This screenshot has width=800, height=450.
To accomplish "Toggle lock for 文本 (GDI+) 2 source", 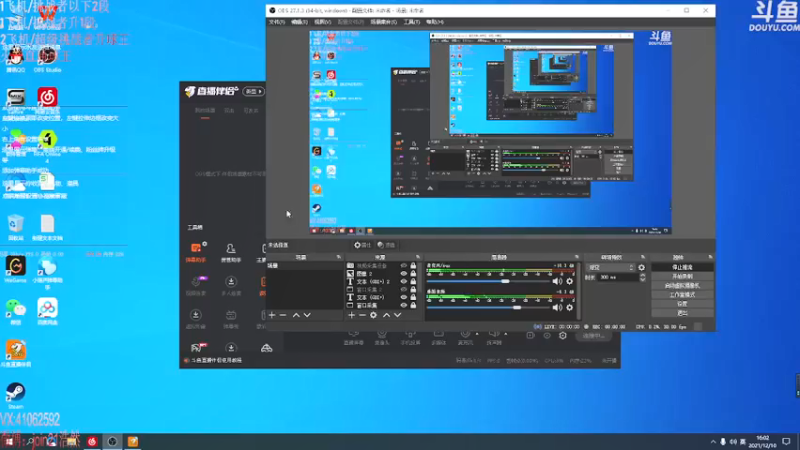I will 413,282.
